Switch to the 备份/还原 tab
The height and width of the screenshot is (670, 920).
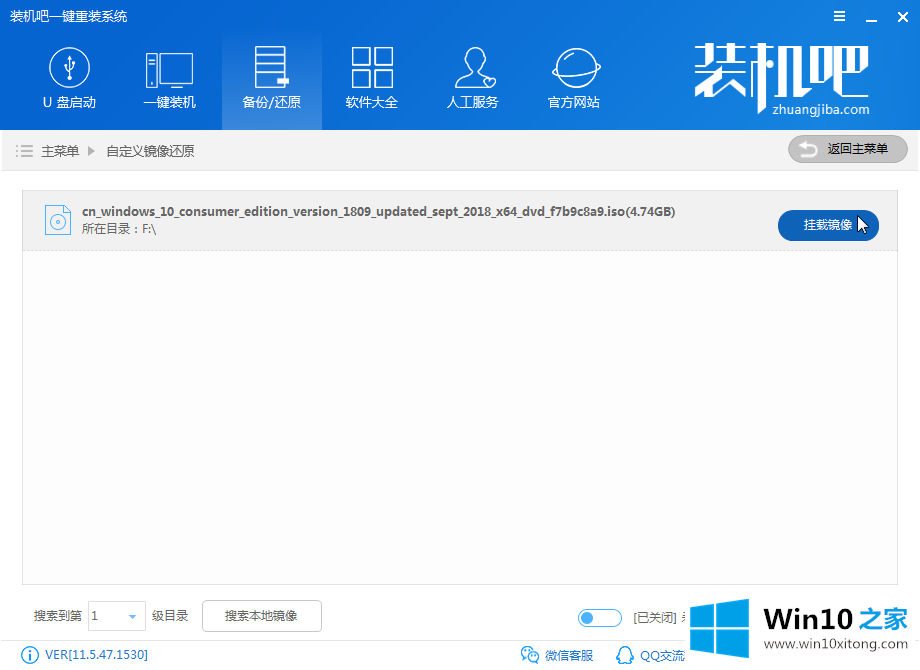(272, 81)
